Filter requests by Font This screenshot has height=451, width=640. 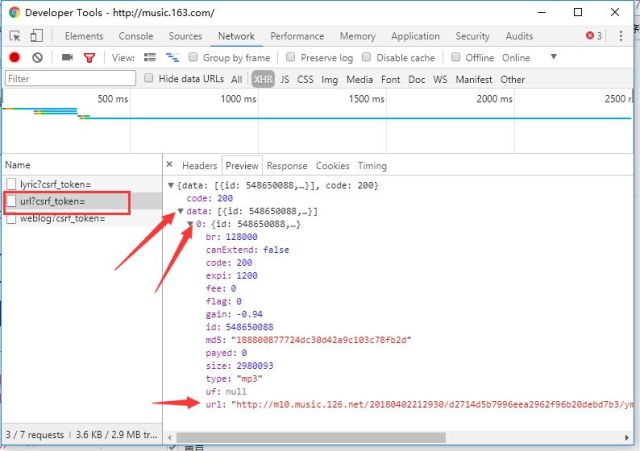pyautogui.click(x=391, y=79)
